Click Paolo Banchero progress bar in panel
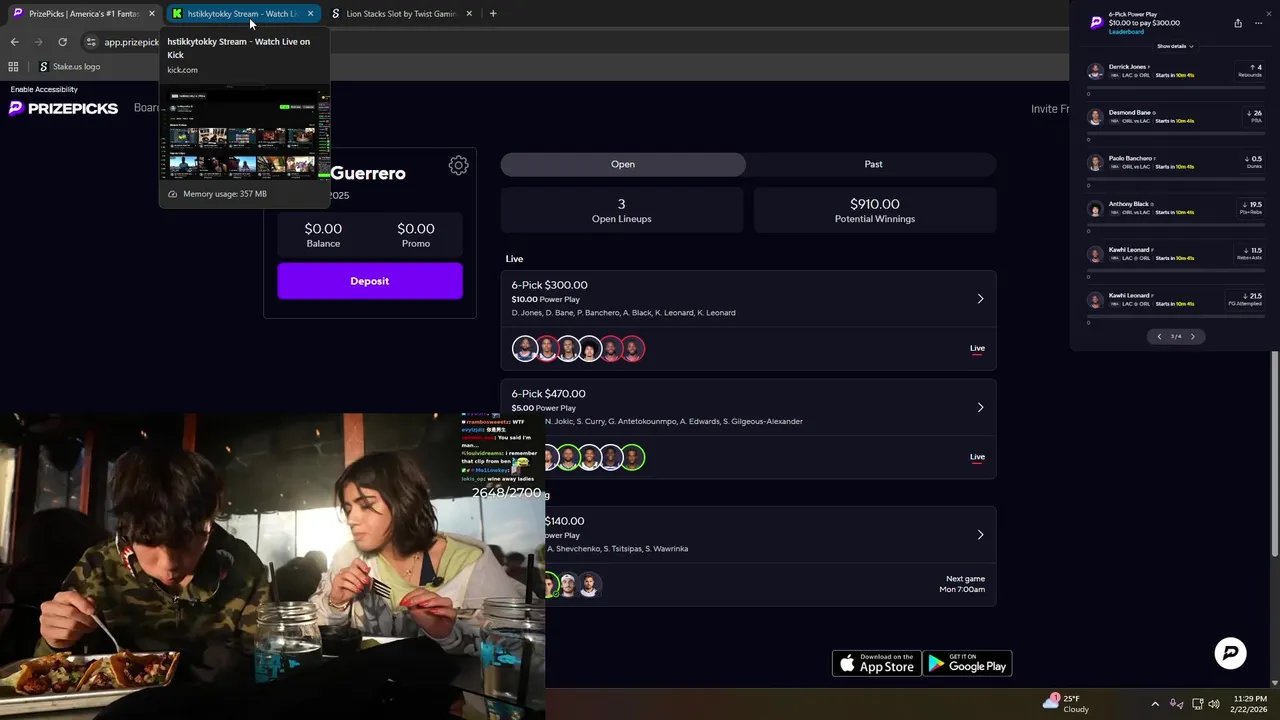This screenshot has height=720, width=1280. pos(1176,180)
